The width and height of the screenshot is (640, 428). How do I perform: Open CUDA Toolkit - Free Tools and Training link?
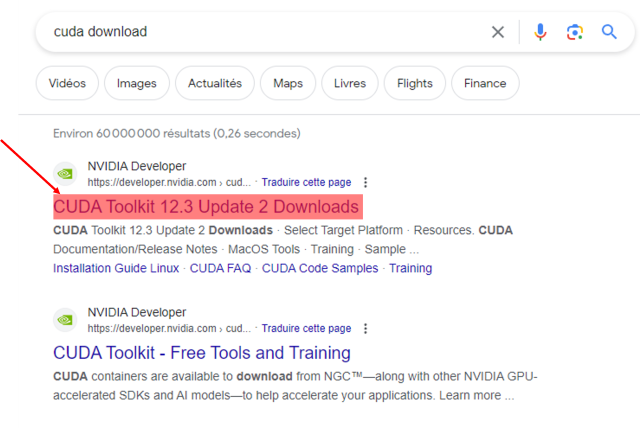[202, 353]
